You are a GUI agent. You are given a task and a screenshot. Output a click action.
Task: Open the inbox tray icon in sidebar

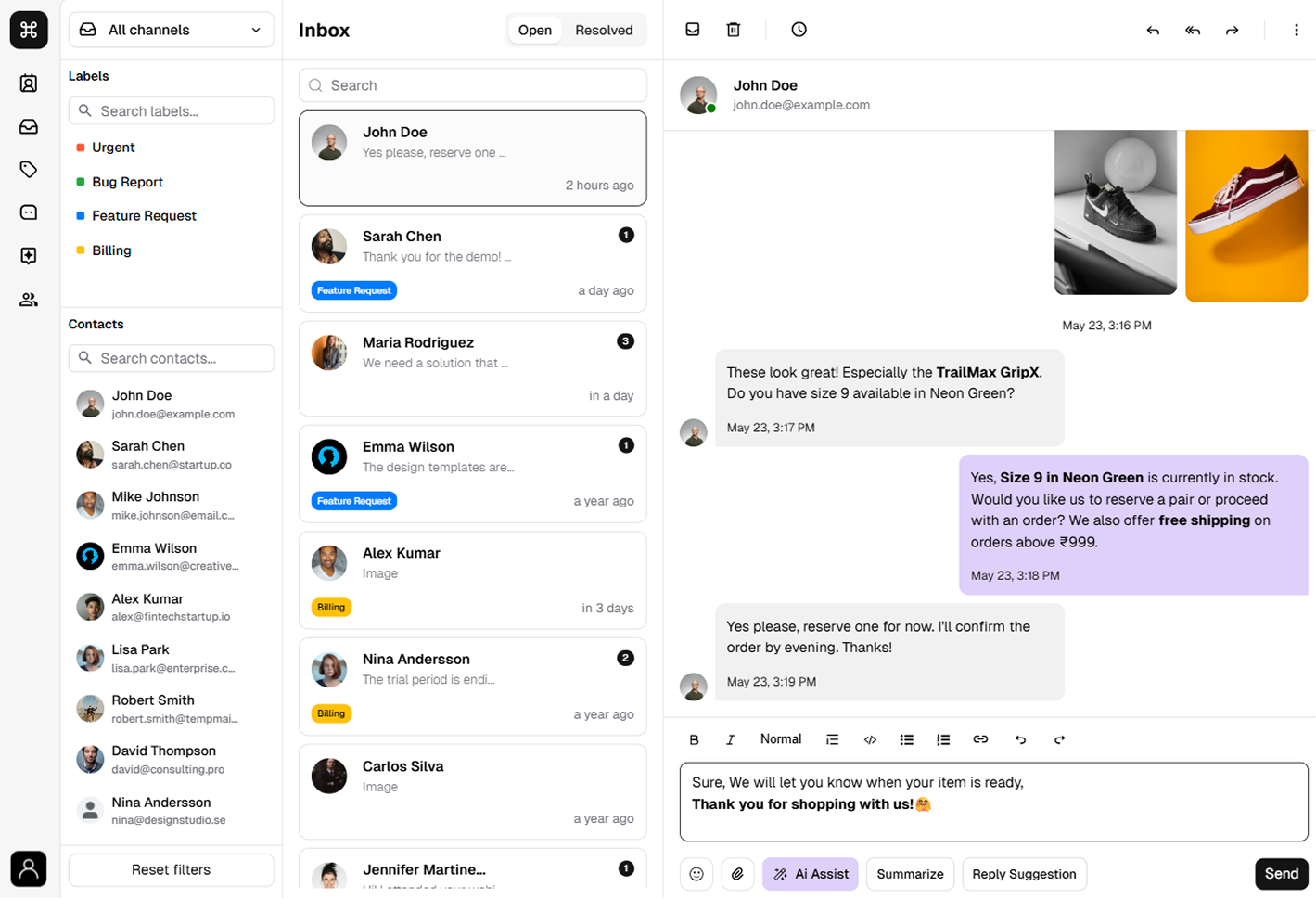(29, 126)
